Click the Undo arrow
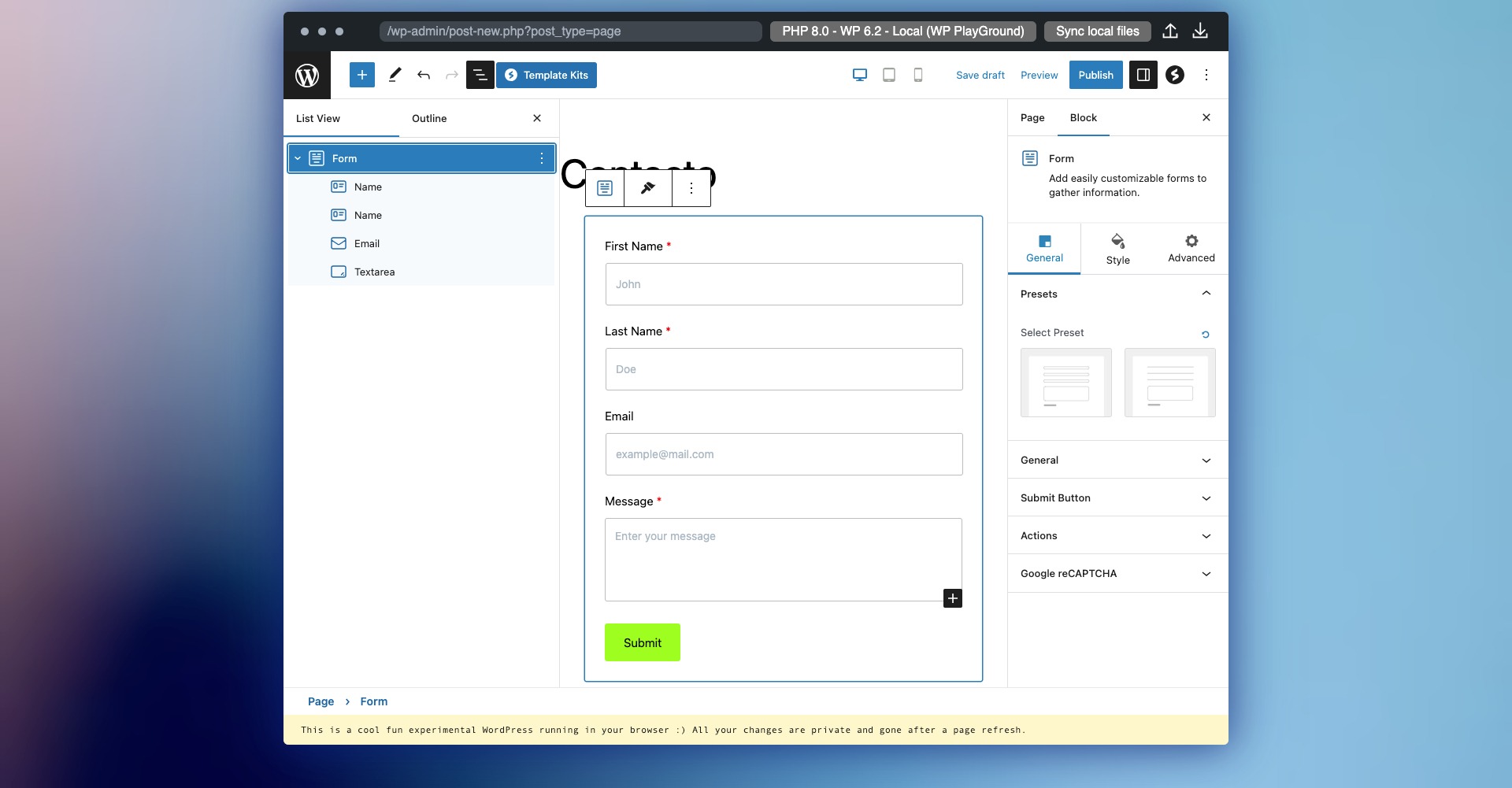Screen dimensions: 1512x788 [424, 75]
